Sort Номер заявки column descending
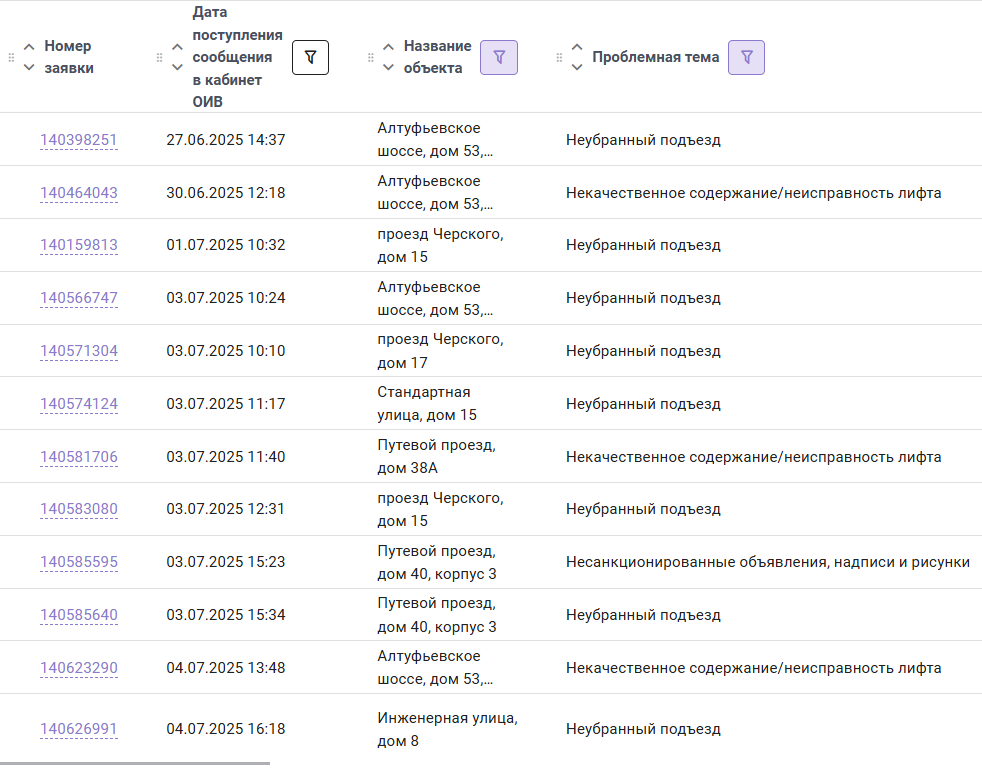The width and height of the screenshot is (982, 771). (29, 68)
